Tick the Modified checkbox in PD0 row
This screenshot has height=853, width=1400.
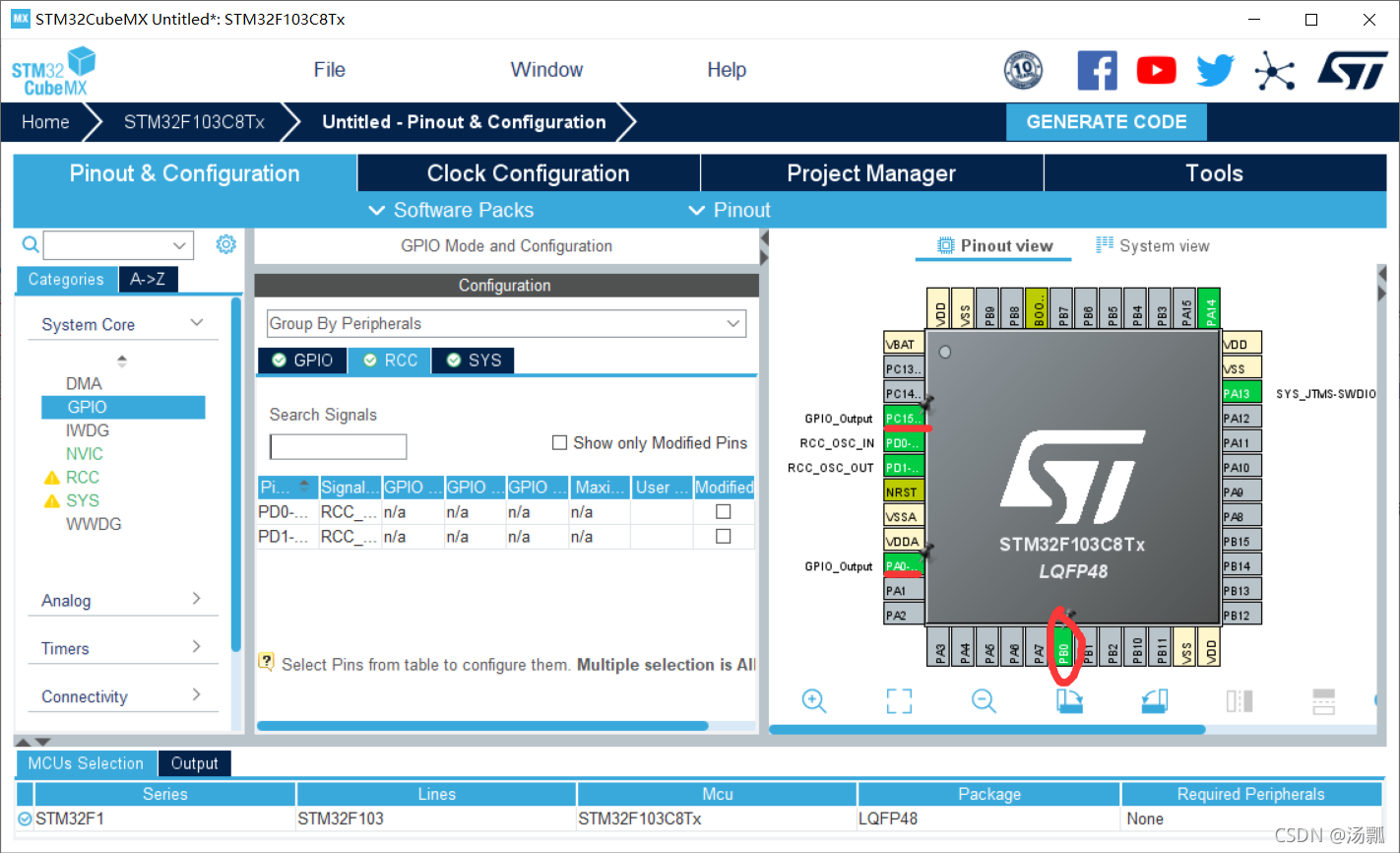point(724,511)
